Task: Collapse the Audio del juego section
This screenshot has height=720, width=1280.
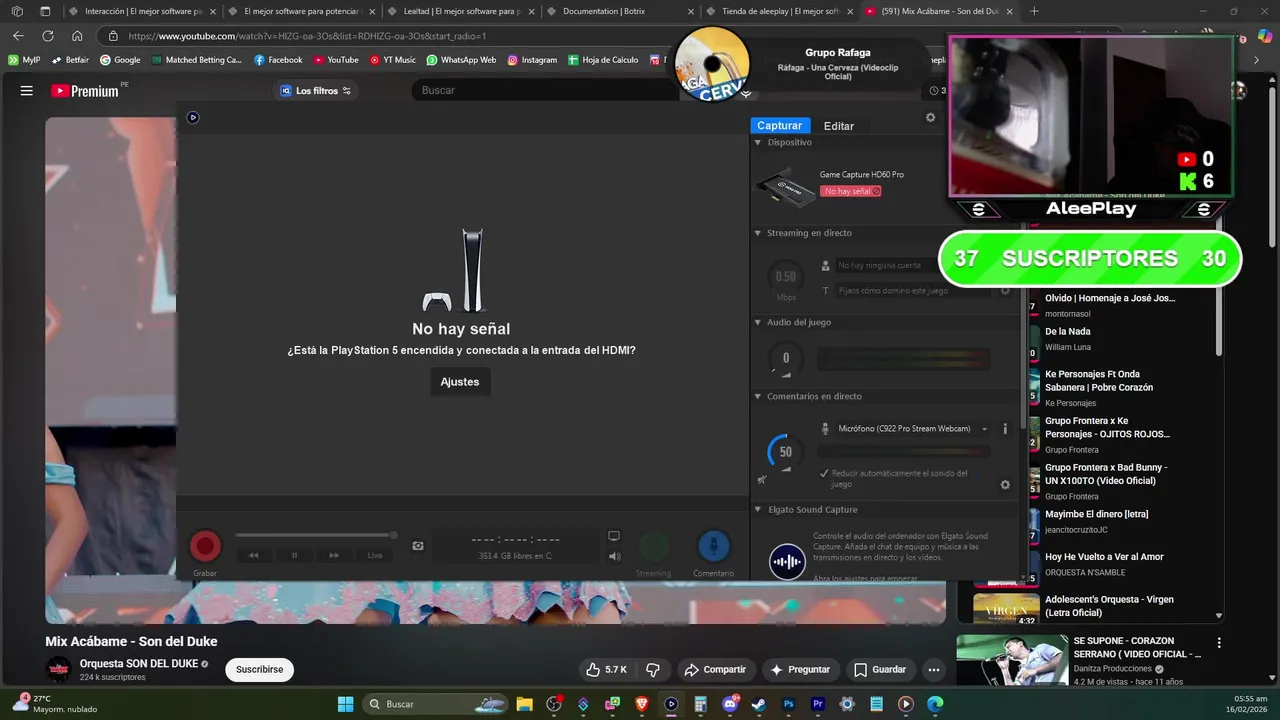Action: pyautogui.click(x=758, y=323)
